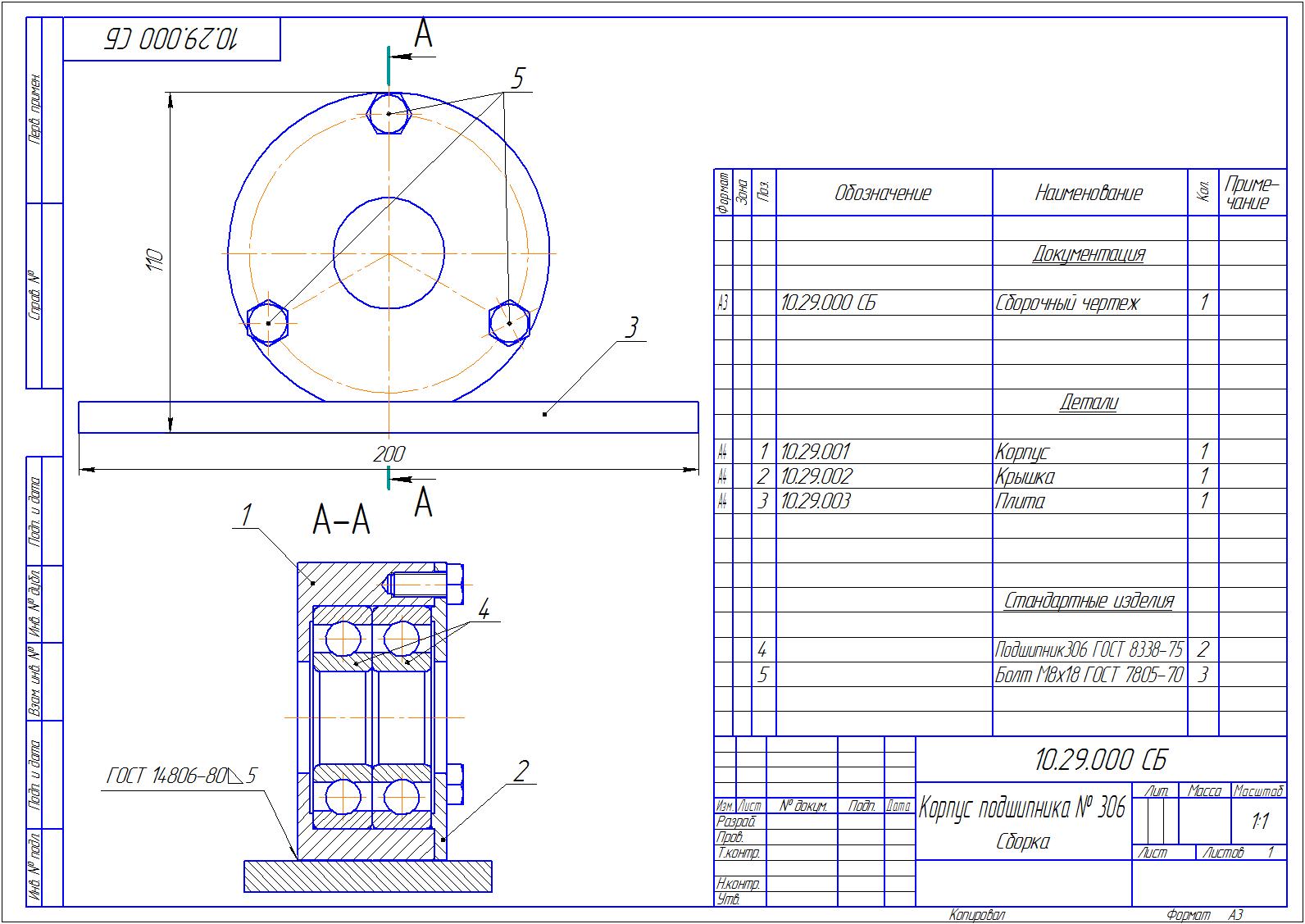Select the ГОСТ 14806-80 weld annotation

click(182, 776)
